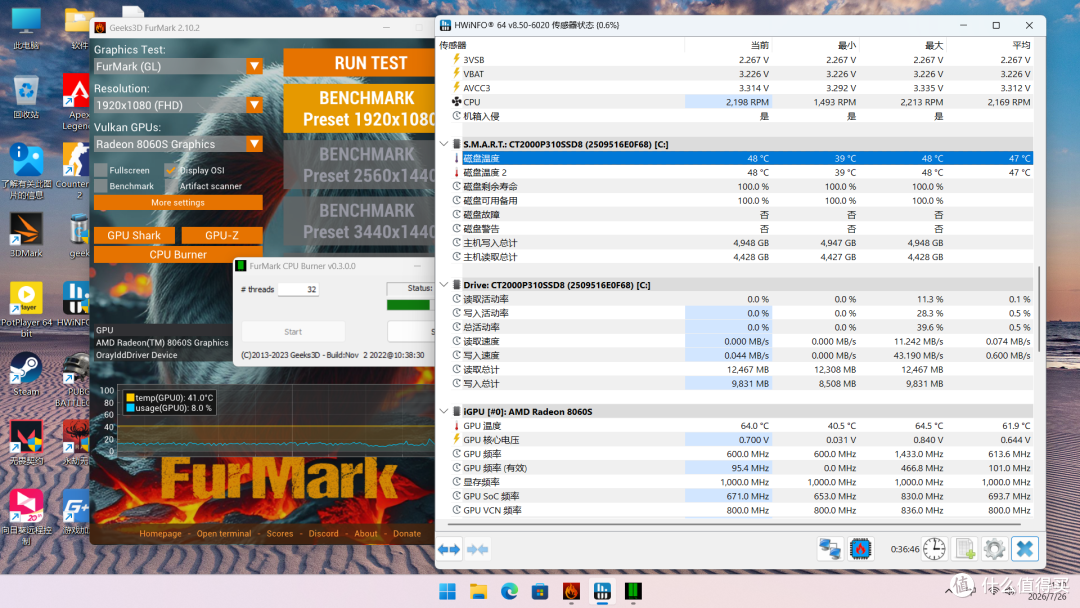Launch GPU-Z from FurMark

pos(222,235)
